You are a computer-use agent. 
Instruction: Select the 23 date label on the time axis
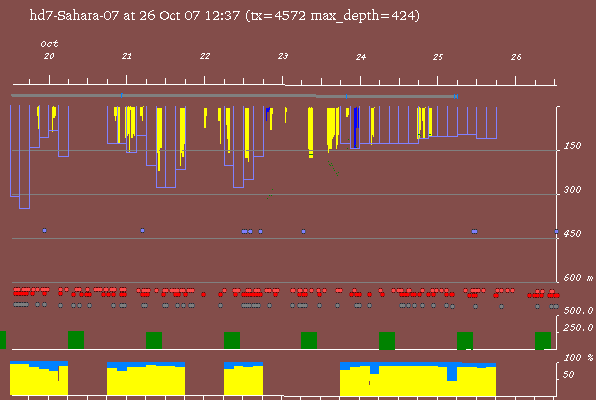283,56
